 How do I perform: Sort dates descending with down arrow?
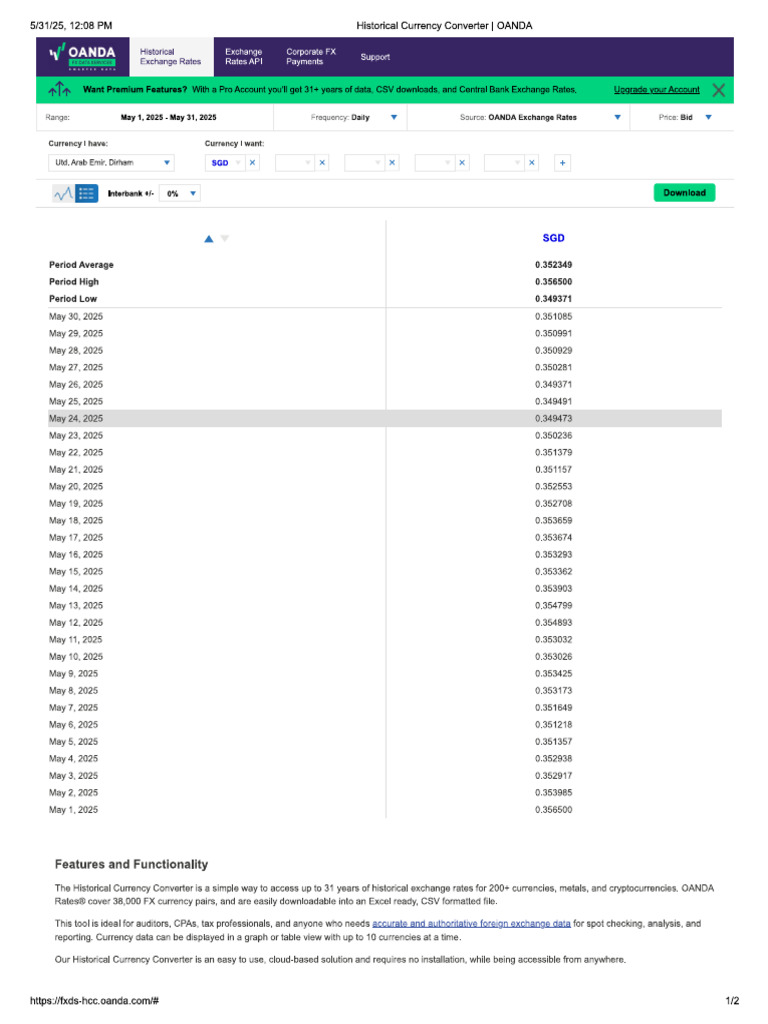tap(225, 238)
